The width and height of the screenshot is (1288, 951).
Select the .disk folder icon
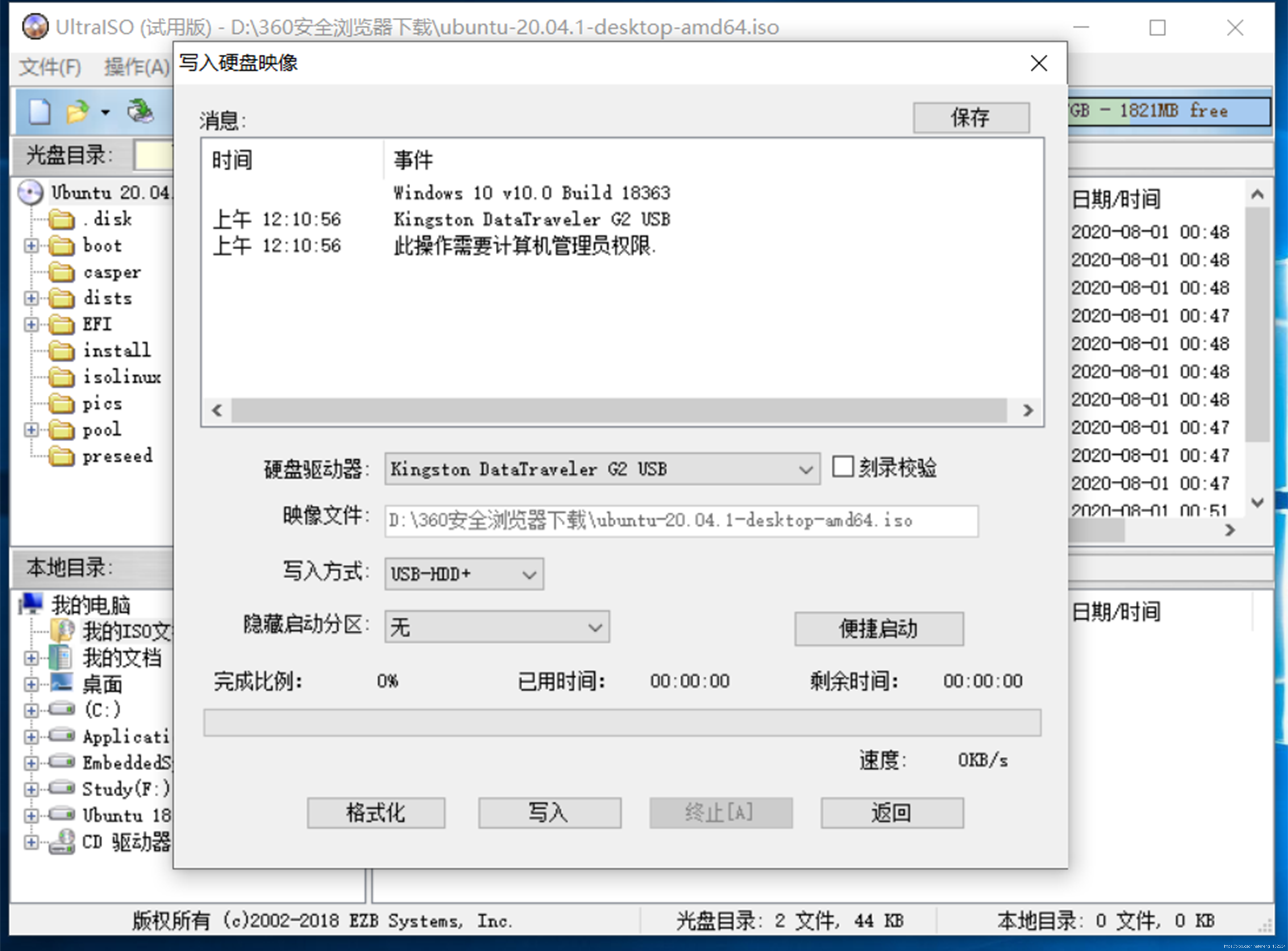[x=62, y=219]
